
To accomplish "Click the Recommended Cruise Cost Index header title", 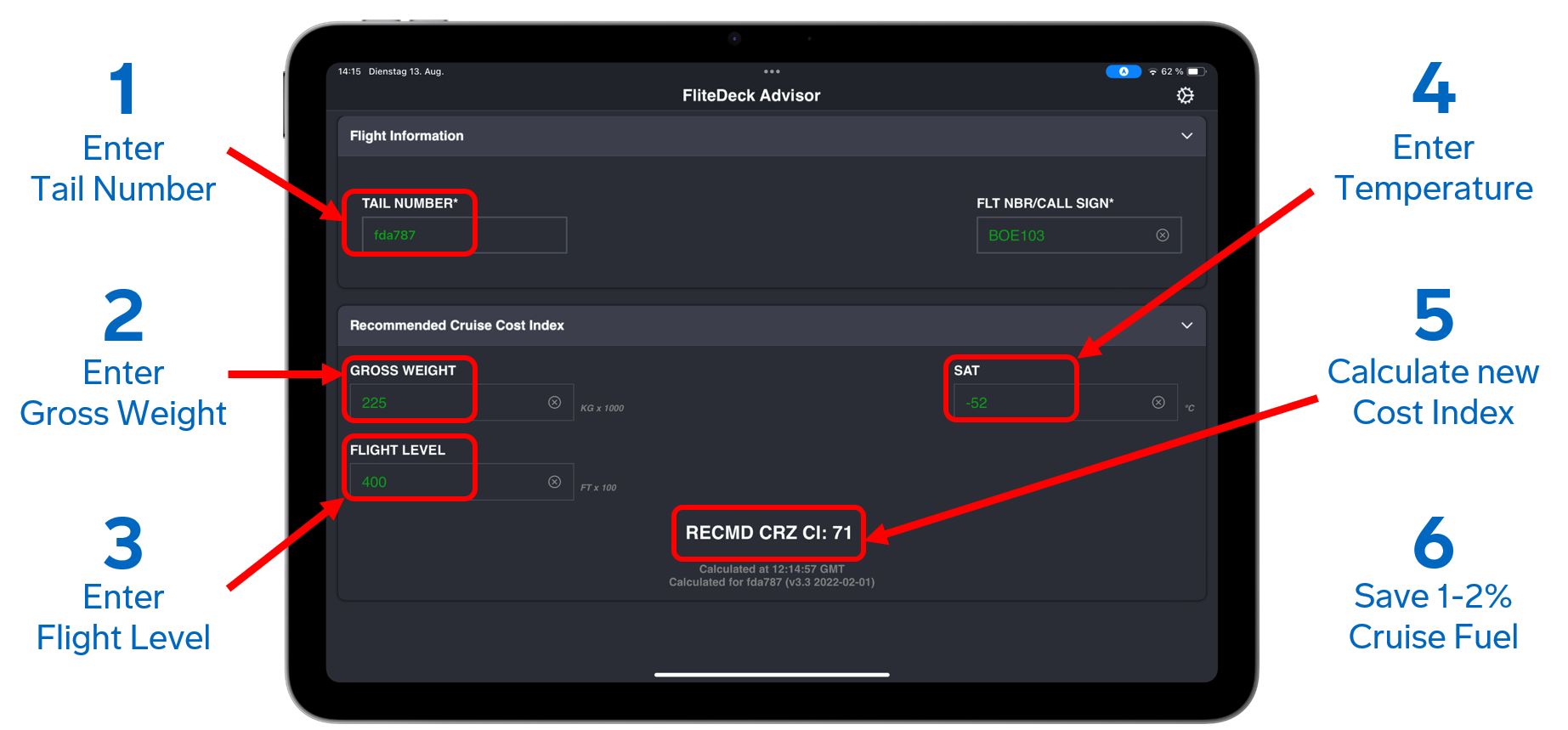I will [456, 325].
